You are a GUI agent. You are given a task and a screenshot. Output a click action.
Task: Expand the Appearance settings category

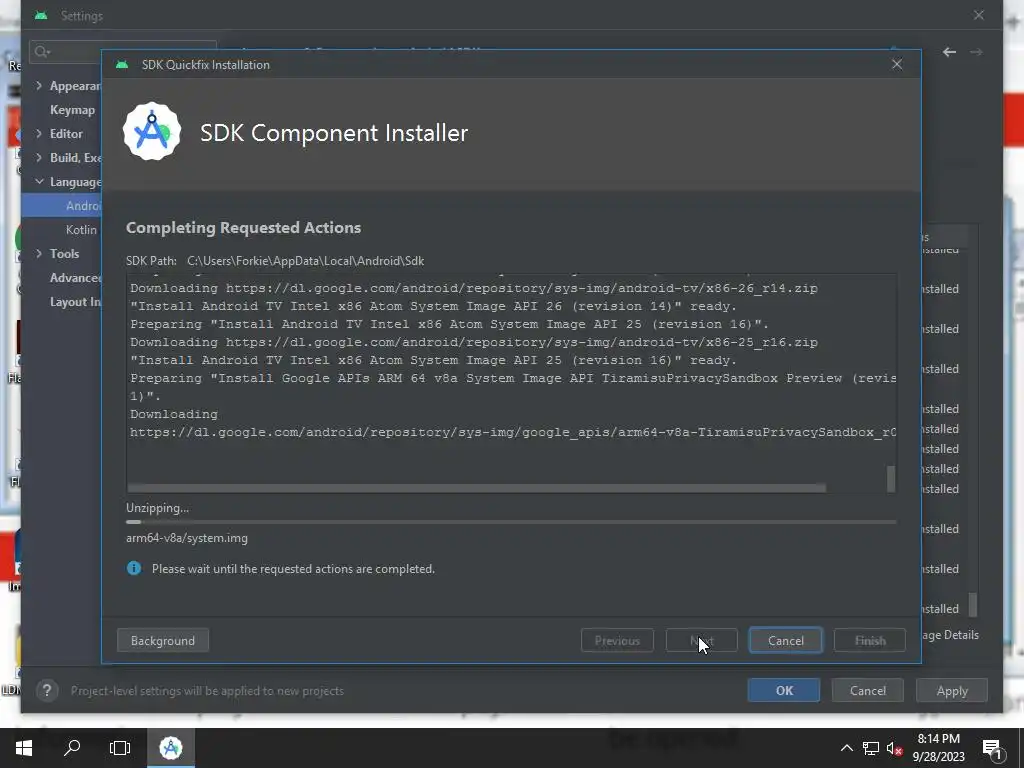pyautogui.click(x=39, y=86)
